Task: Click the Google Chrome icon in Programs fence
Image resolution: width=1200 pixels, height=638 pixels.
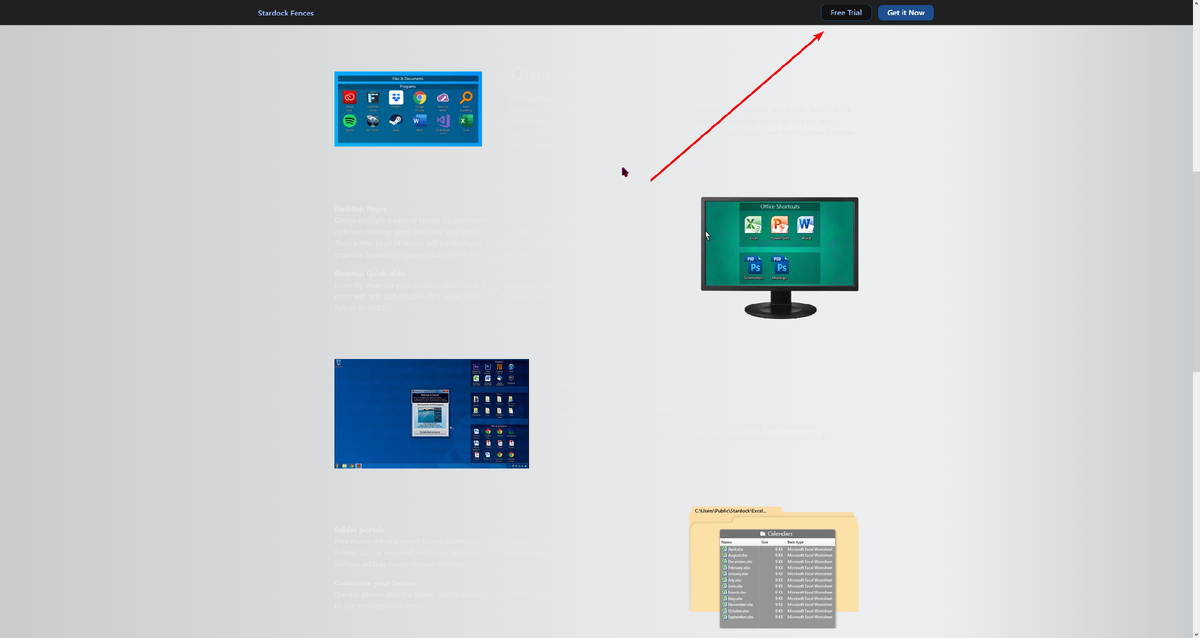Action: tap(420, 97)
